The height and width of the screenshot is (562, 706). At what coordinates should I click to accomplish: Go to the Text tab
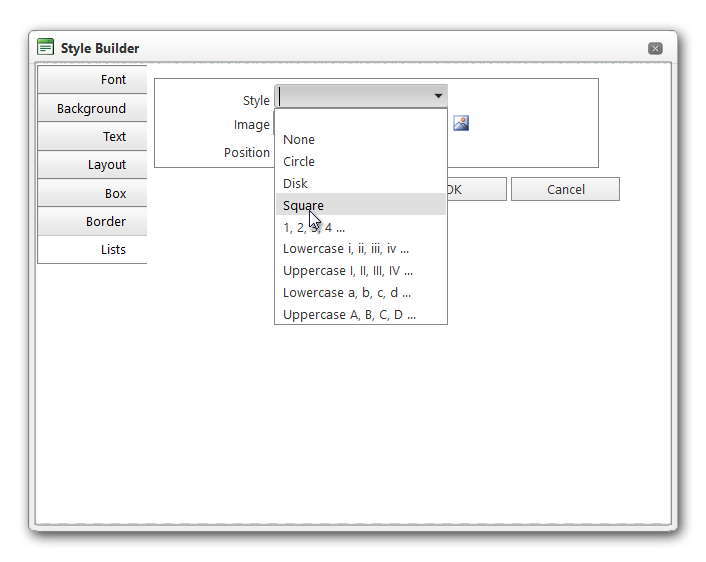click(x=93, y=136)
